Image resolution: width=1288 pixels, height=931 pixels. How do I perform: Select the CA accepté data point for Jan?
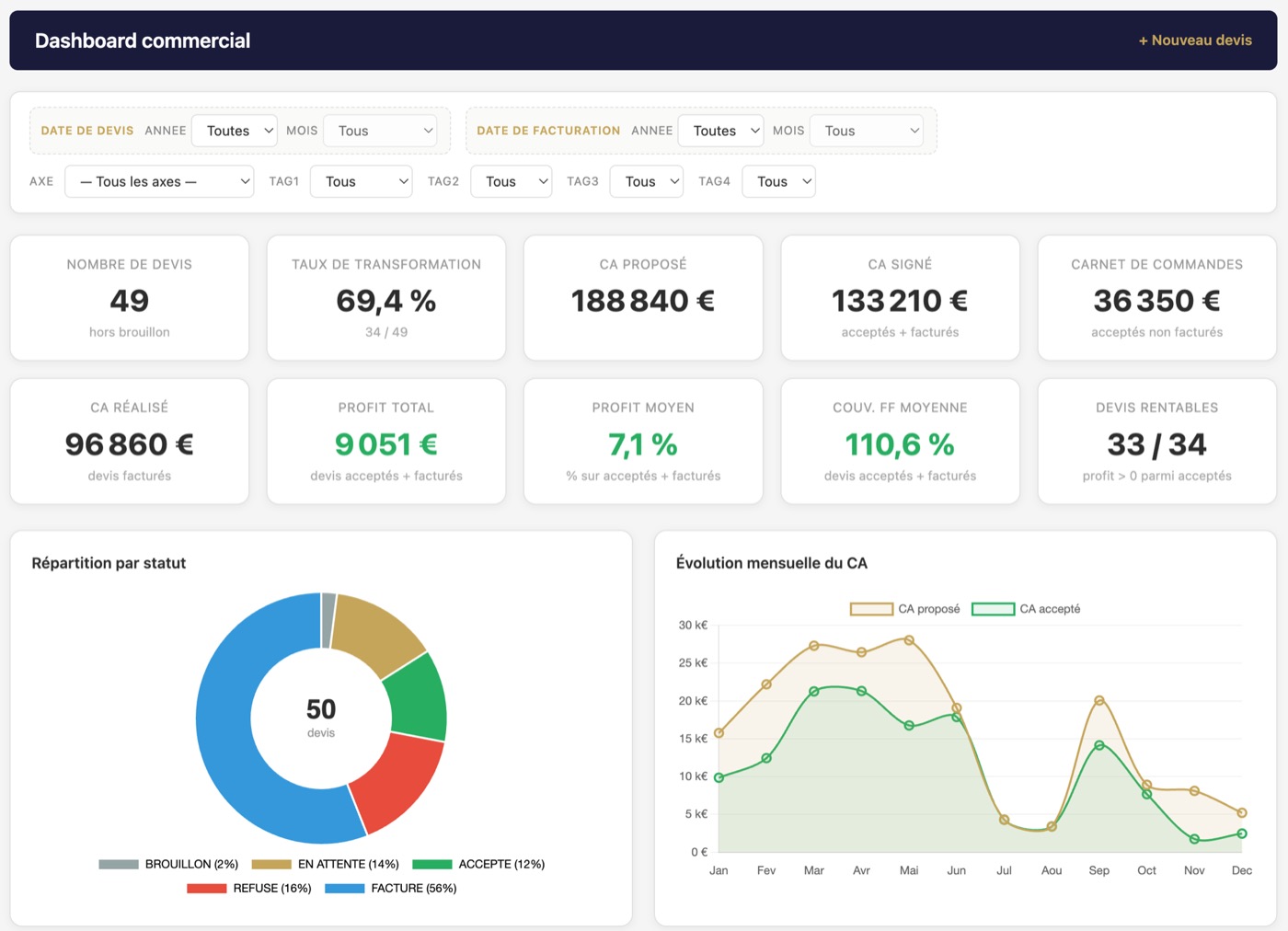(719, 777)
